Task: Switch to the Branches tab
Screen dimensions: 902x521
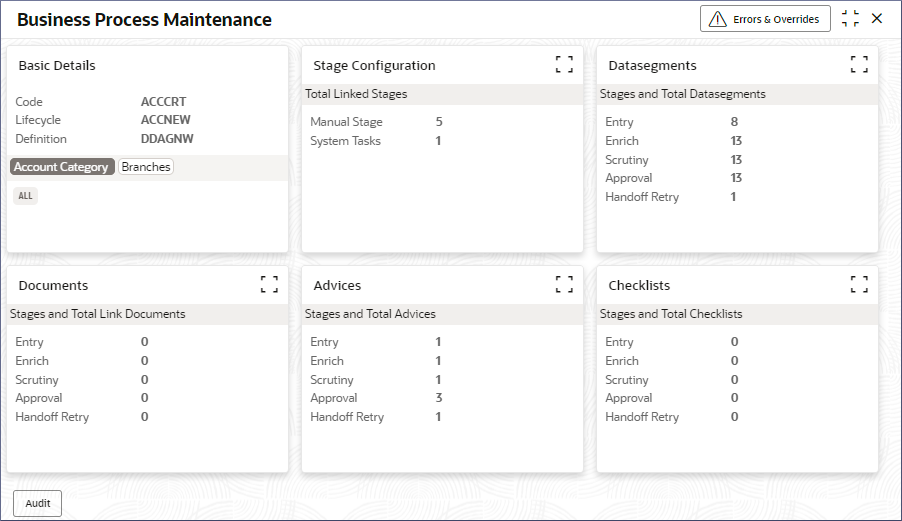Action: (146, 167)
